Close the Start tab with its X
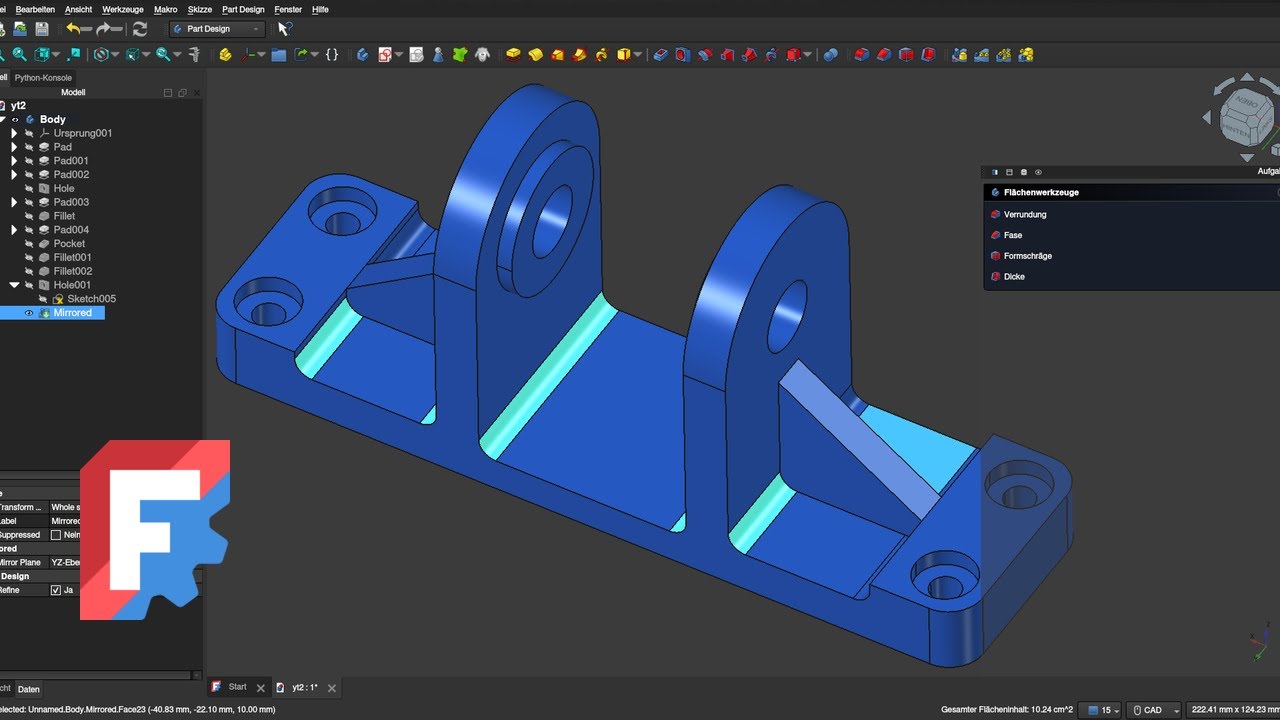This screenshot has height=720, width=1280. [x=261, y=688]
